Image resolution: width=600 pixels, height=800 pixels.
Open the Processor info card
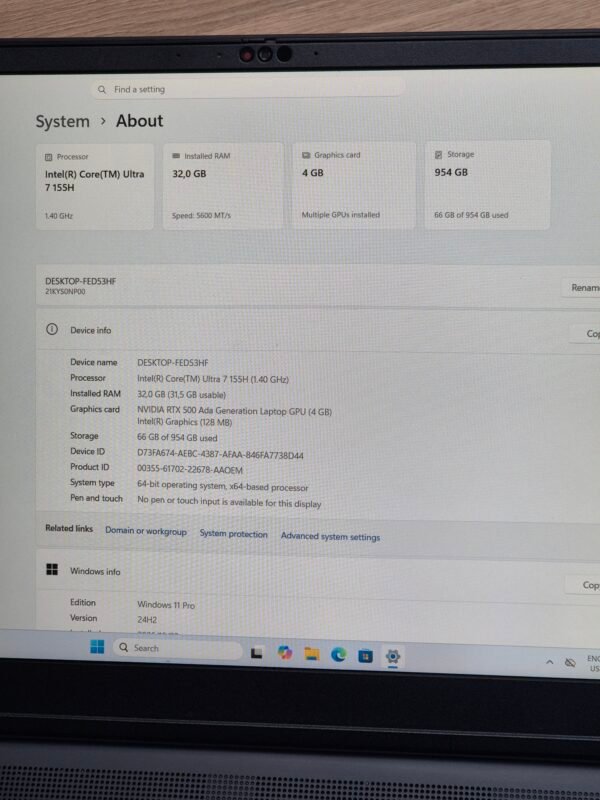95,186
